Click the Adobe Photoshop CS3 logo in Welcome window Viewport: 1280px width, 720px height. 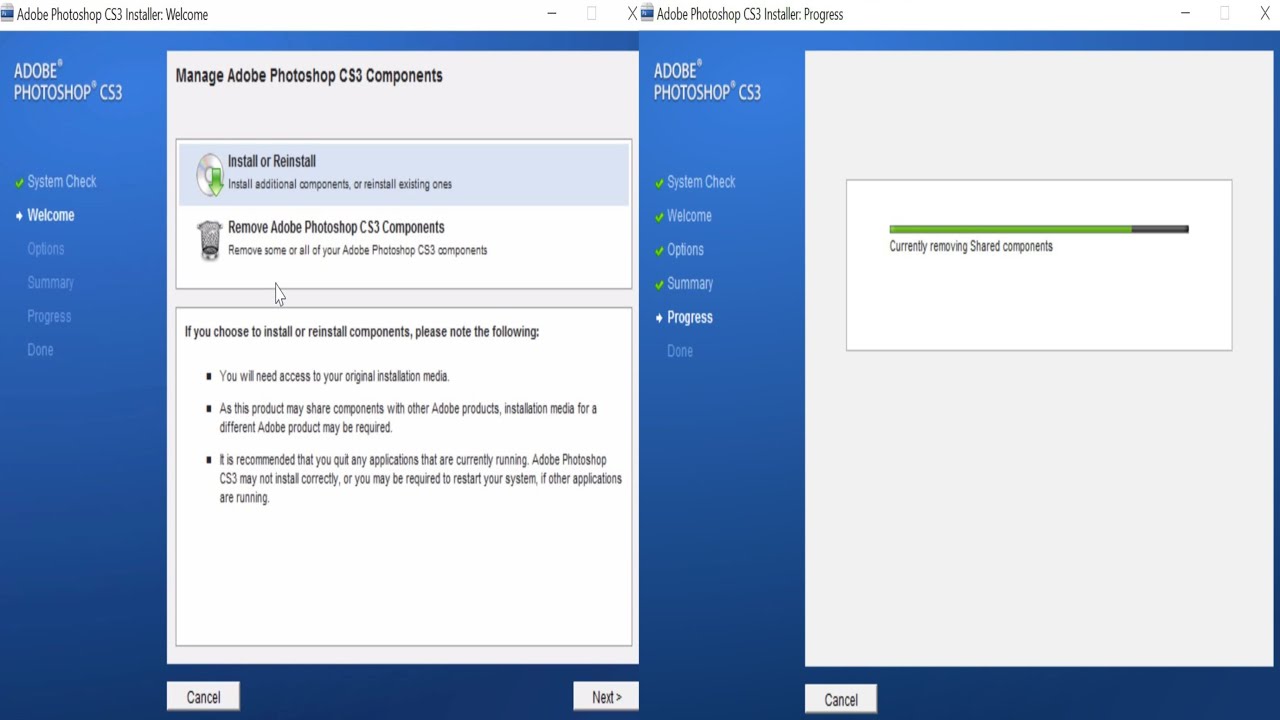68,81
